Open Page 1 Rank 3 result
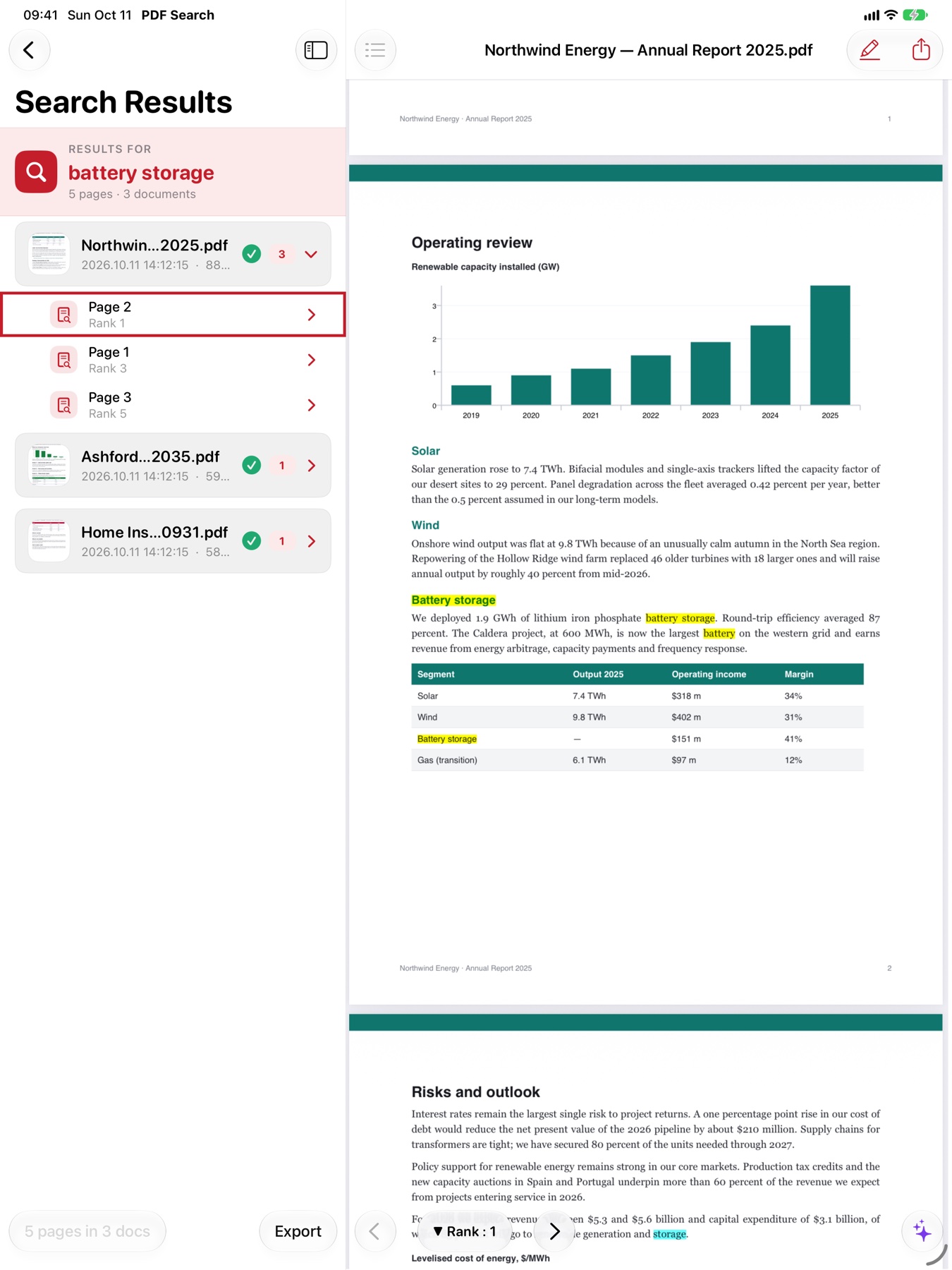952x1270 pixels. click(x=173, y=360)
